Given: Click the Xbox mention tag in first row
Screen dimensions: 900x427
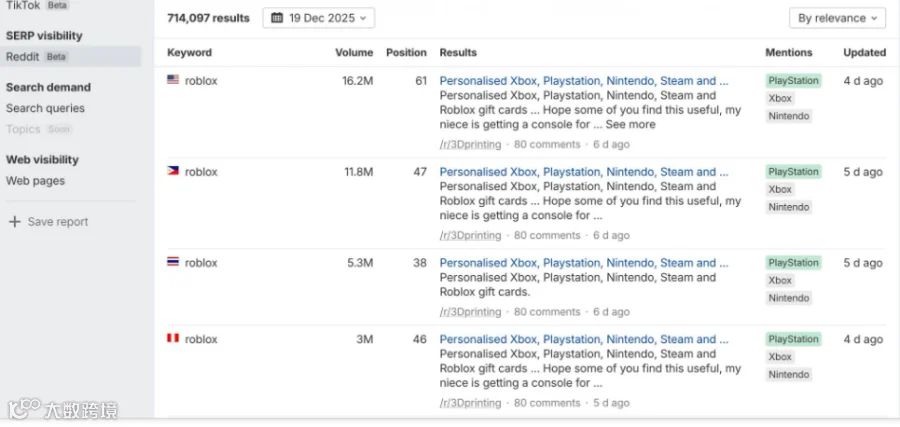Looking at the screenshot, I should pyautogui.click(x=780, y=98).
